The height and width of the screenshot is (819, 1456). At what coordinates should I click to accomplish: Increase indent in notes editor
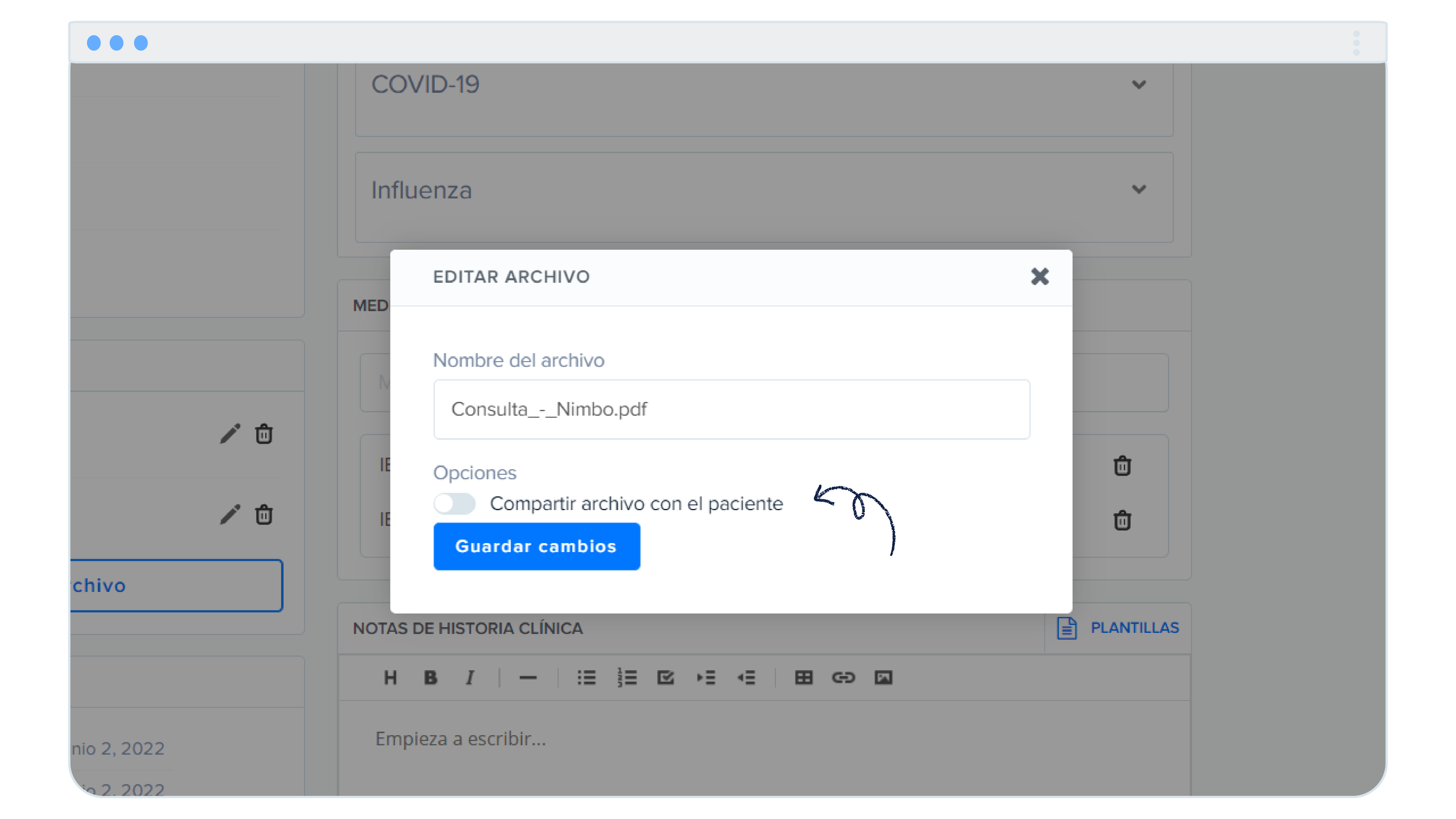coord(706,677)
